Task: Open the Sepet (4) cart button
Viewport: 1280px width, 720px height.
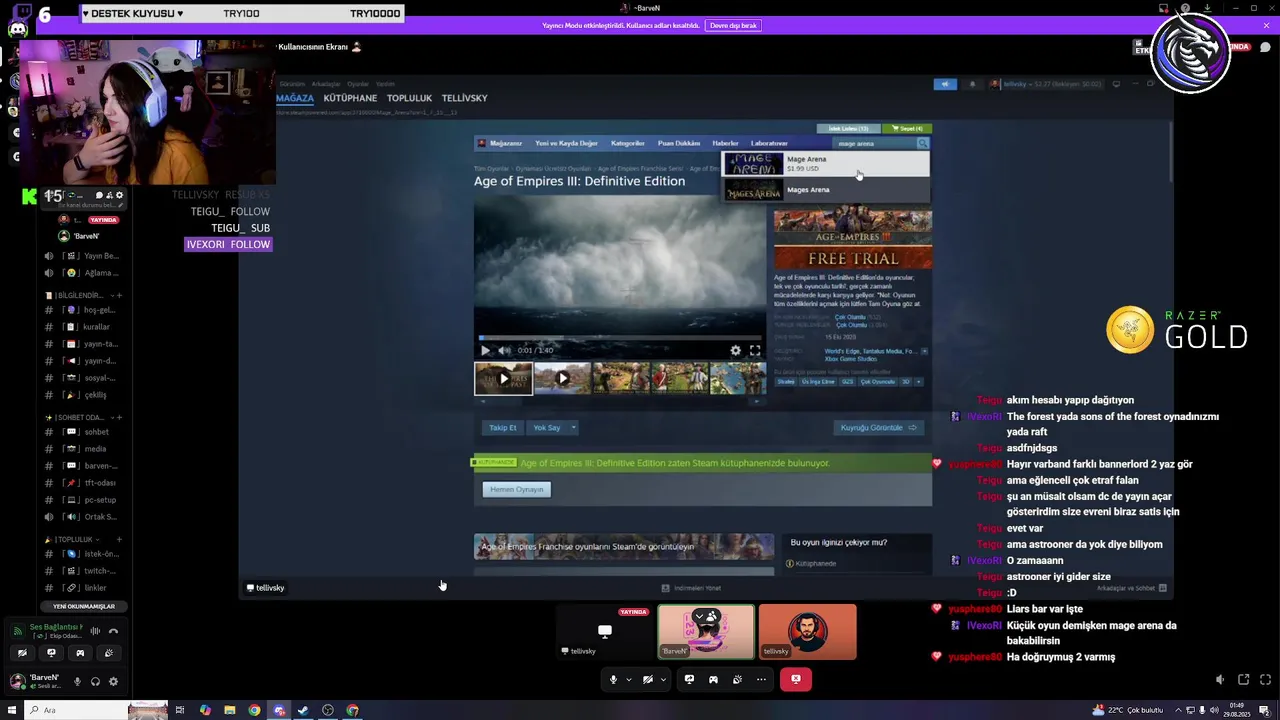Action: (x=909, y=128)
